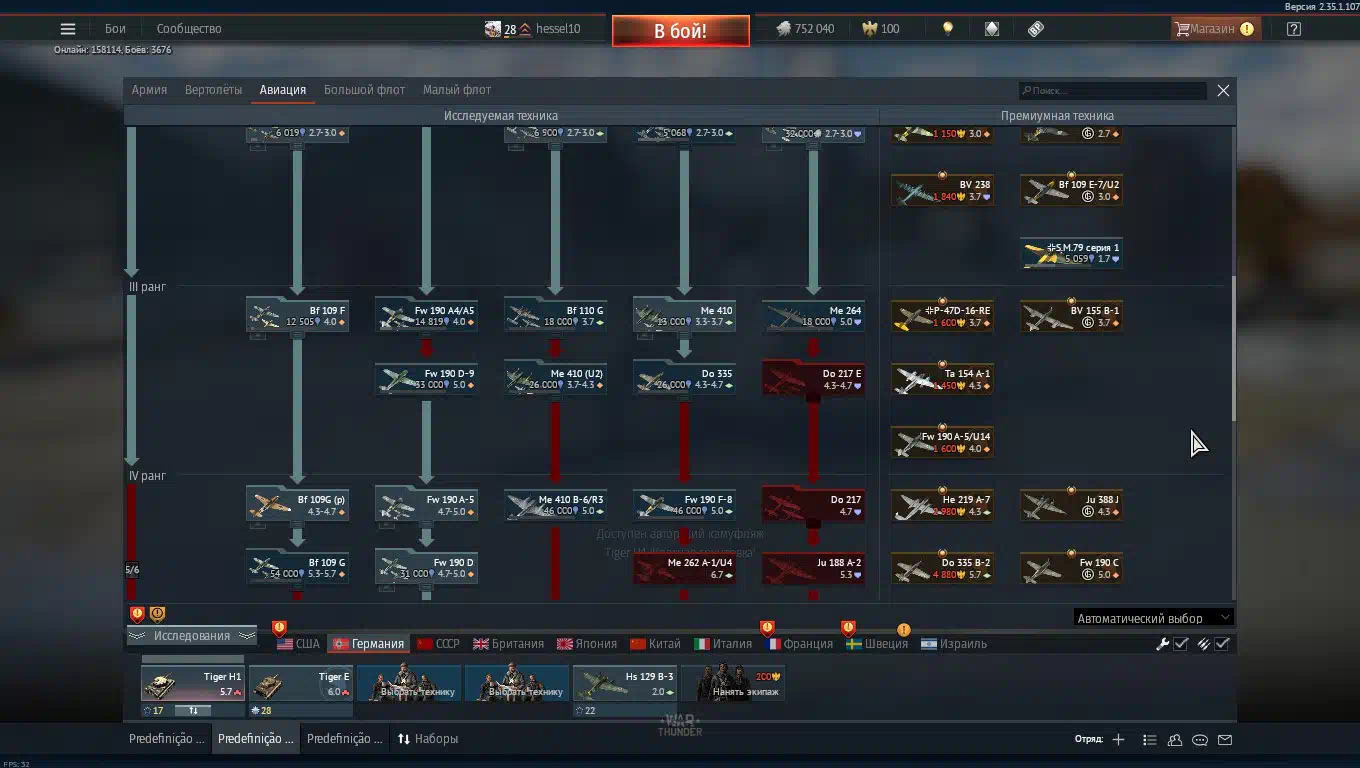Open the chat bubble icon
The height and width of the screenshot is (768, 1360).
pos(1200,740)
